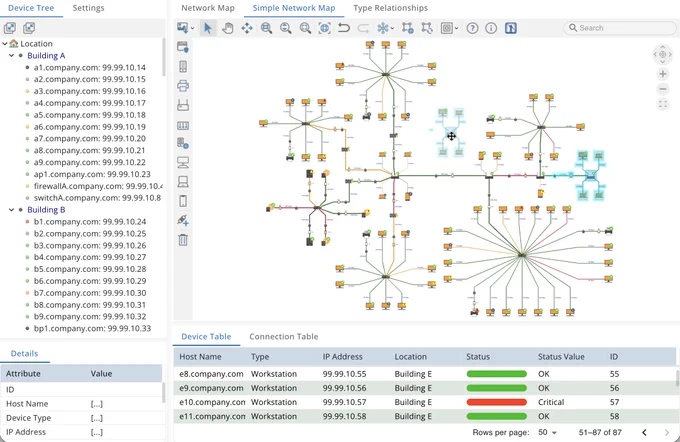Select the arrow pointer selection tool
The height and width of the screenshot is (442, 680).
(x=208, y=28)
